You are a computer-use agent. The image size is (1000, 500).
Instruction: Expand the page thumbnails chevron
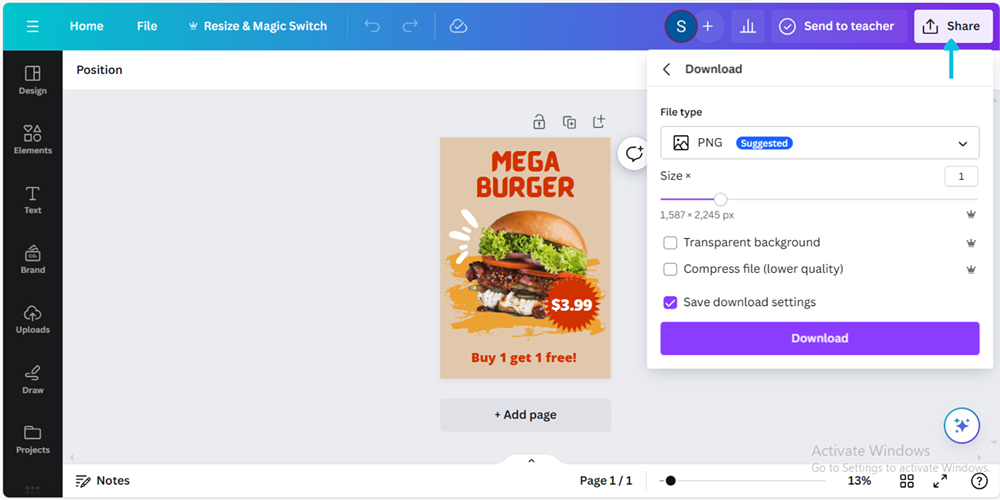(531, 460)
